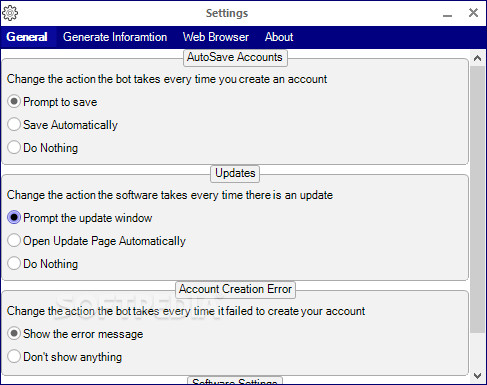
Task: Minimize the Settings window
Action: point(447,14)
